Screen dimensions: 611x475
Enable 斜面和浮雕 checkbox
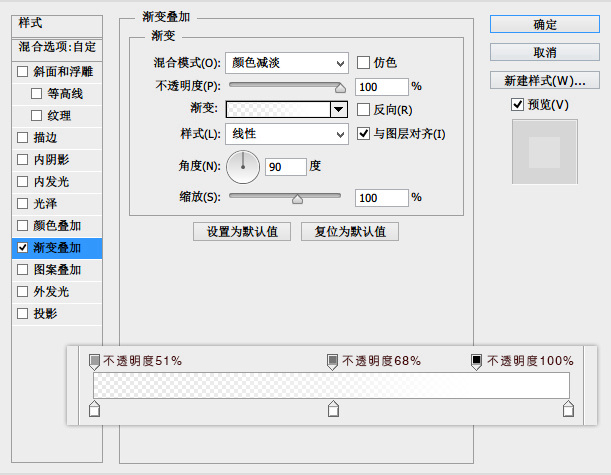23,71
